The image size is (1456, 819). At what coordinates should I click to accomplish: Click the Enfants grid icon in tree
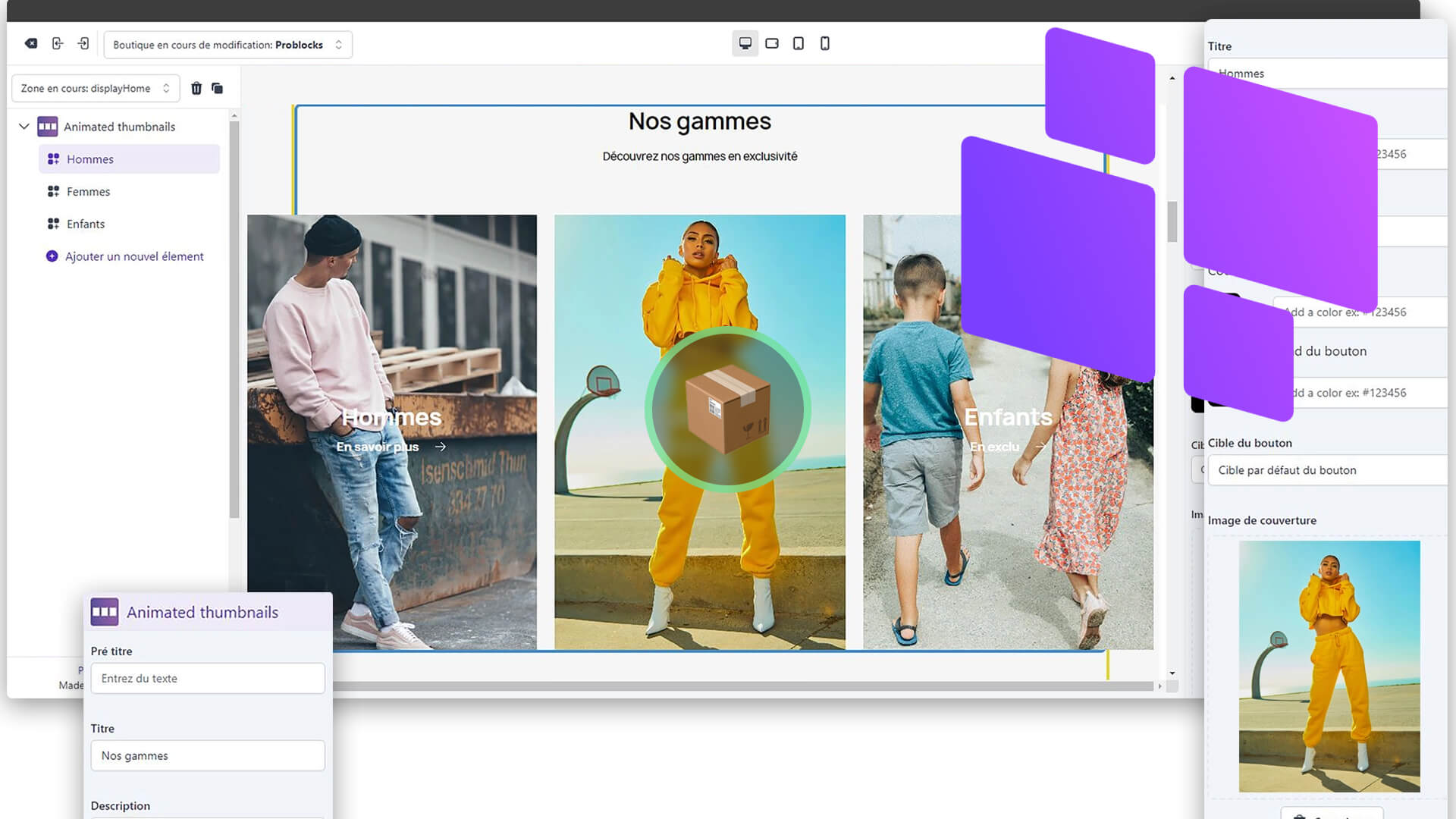point(53,224)
